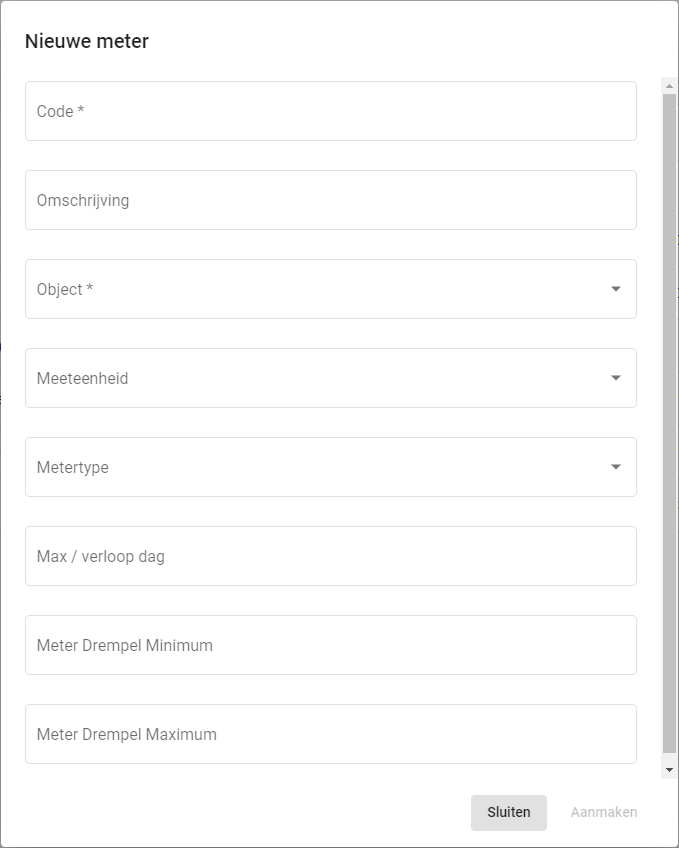The height and width of the screenshot is (848, 679).
Task: Open the Metertype dropdown arrow
Action: 615,467
